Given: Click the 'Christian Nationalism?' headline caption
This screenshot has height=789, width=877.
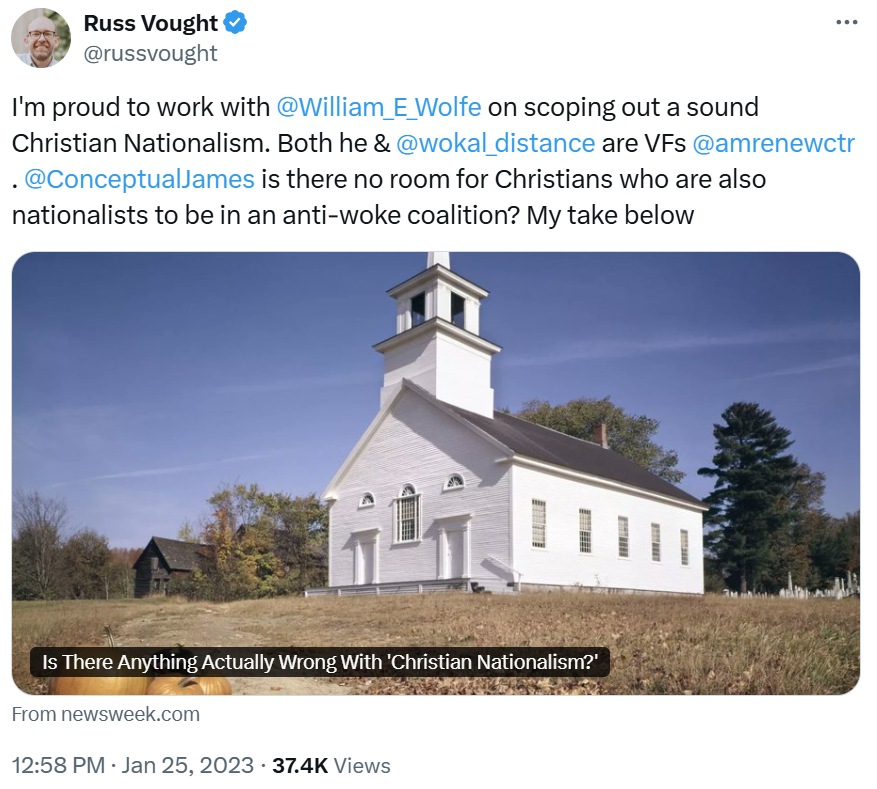Looking at the screenshot, I should click(320, 662).
